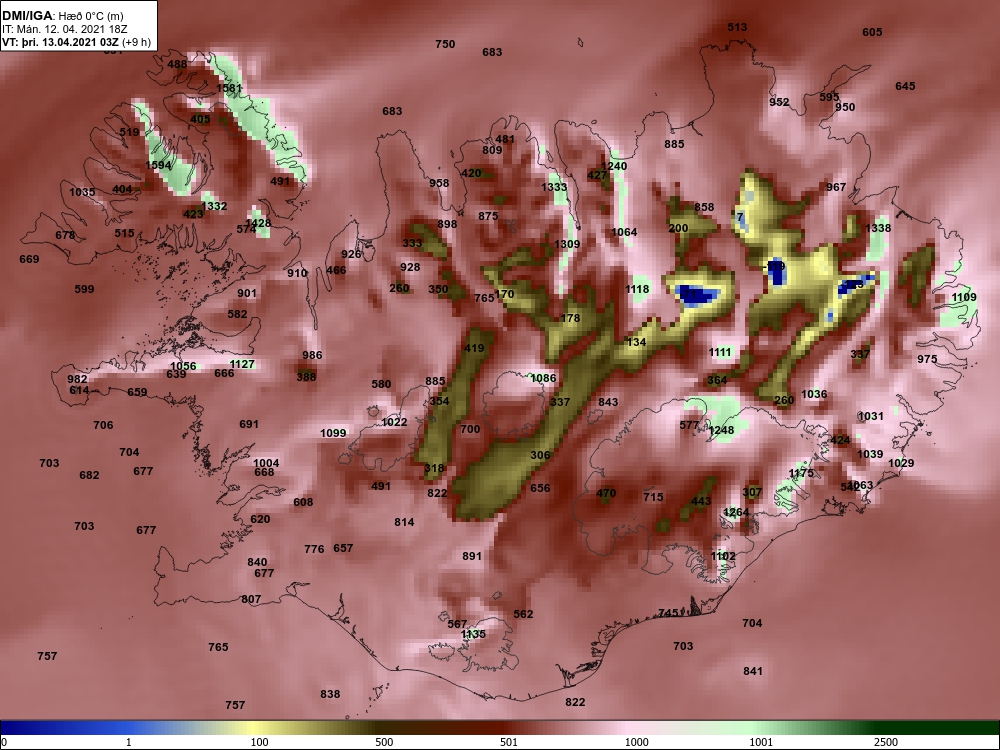Click the value "1035"
This screenshot has width=1000, height=750.
click(82, 192)
